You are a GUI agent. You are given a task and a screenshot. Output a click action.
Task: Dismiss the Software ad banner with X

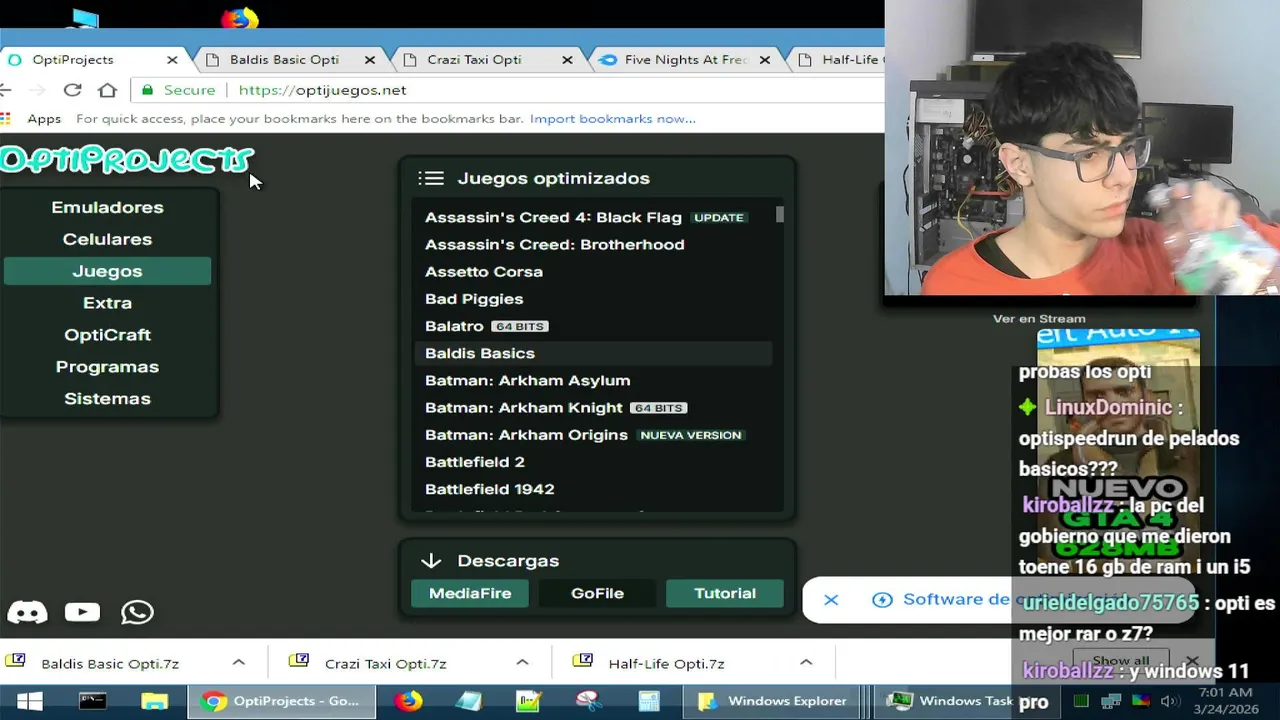pos(831,600)
